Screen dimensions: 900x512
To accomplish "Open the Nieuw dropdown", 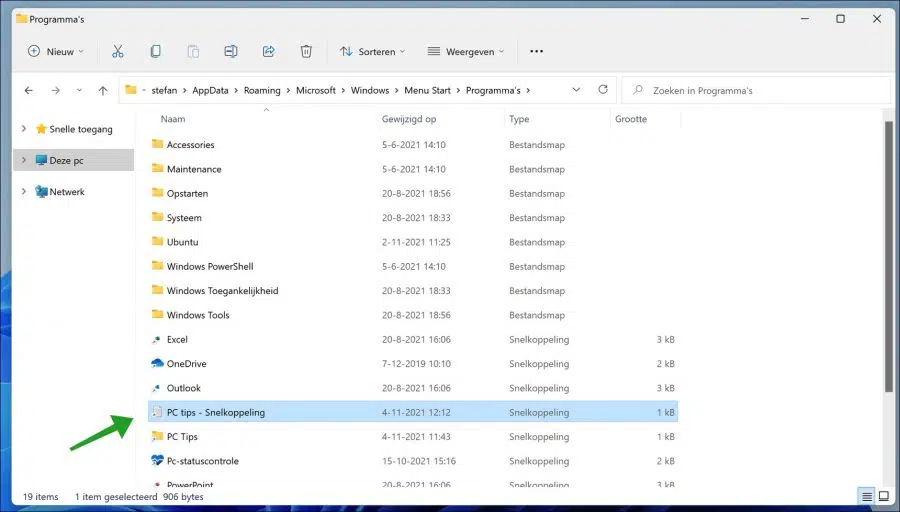I will [x=56, y=52].
